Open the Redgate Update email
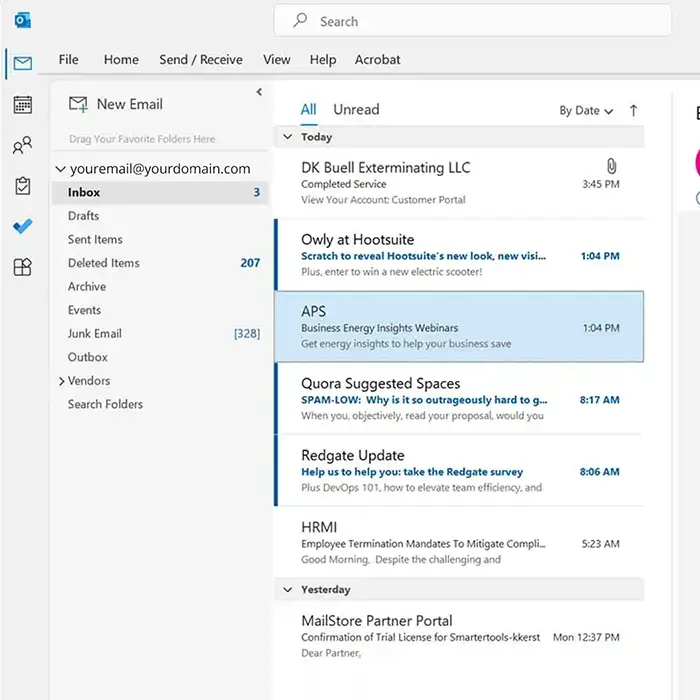700x700 pixels. (459, 471)
